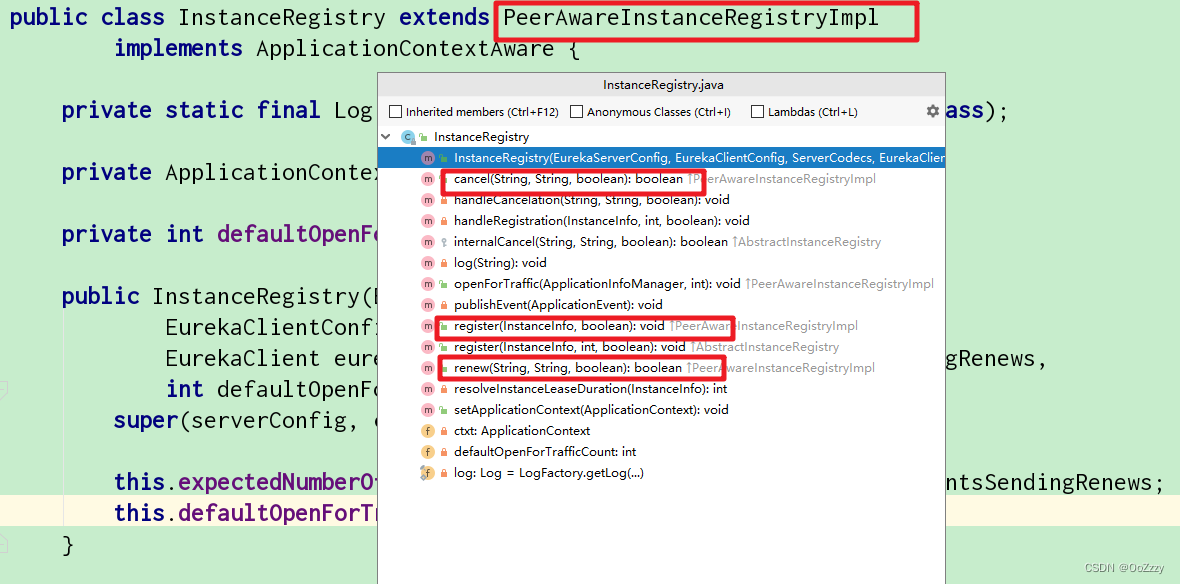Image resolution: width=1180 pixels, height=584 pixels.
Task: Select internalCancel method entry
Action: pos(591,242)
